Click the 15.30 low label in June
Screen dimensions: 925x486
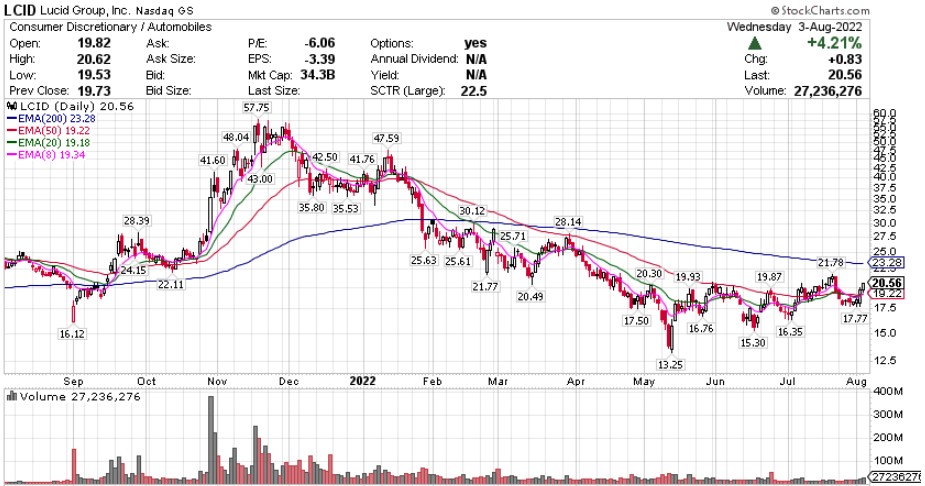pos(753,343)
